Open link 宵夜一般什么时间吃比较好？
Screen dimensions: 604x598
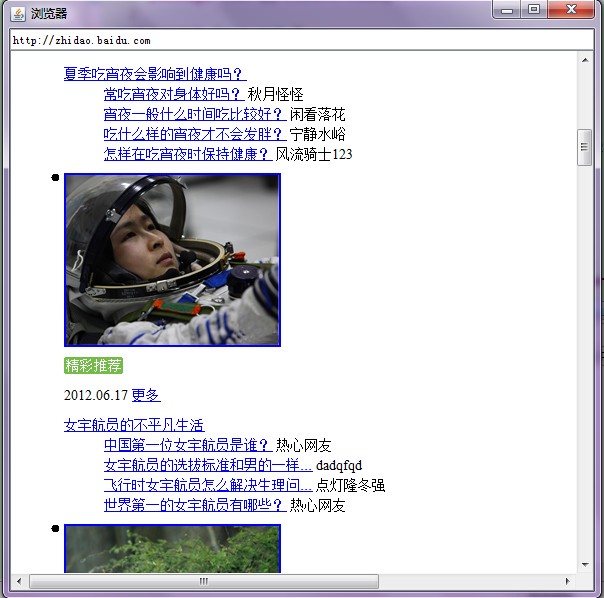195,114
